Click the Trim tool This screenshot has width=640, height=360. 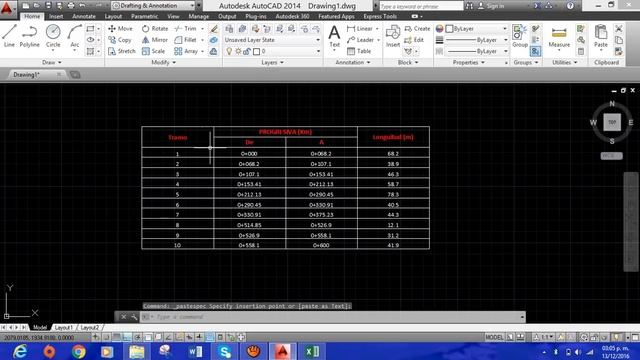pos(185,29)
